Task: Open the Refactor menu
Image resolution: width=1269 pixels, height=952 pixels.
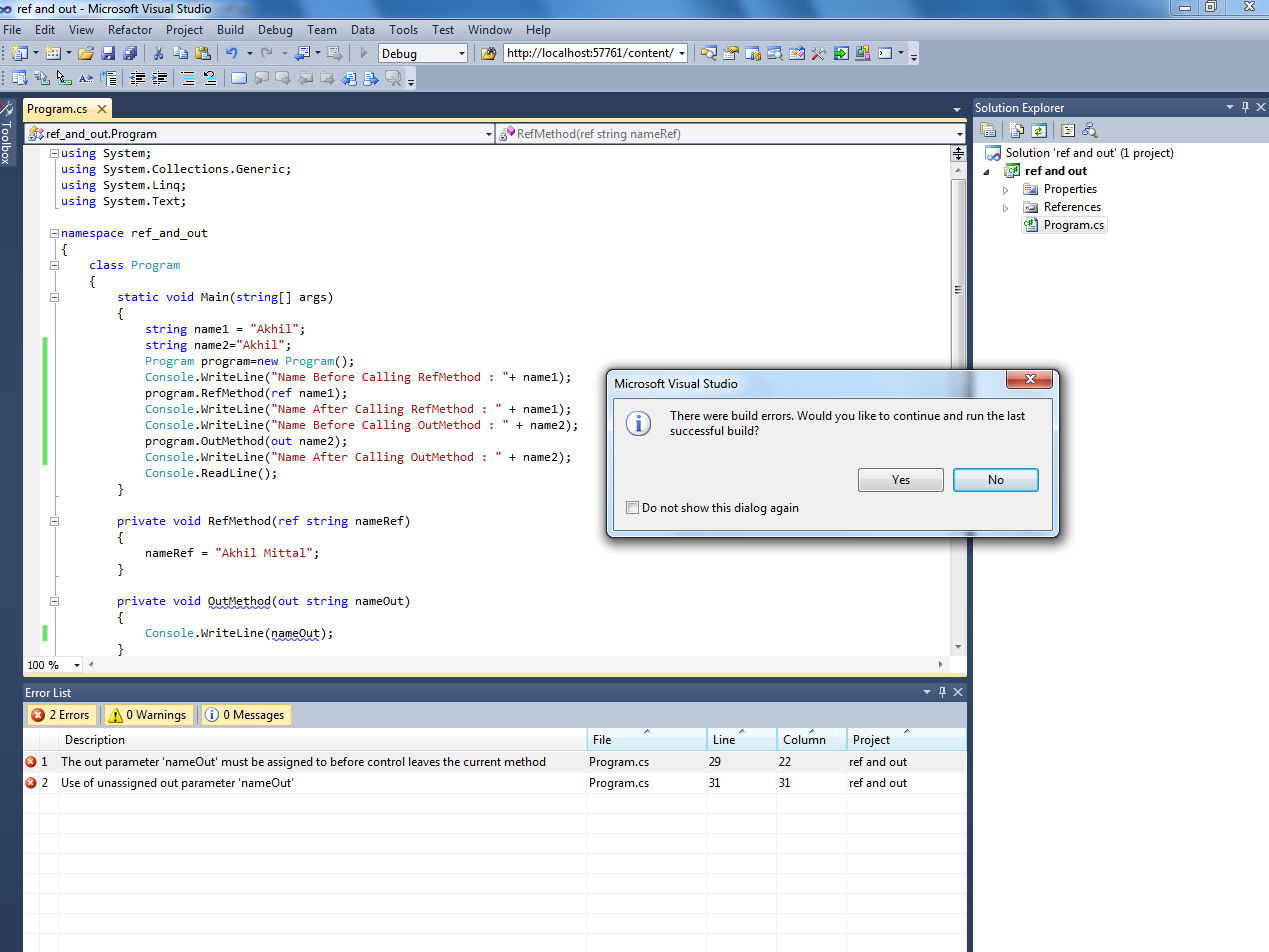Action: [130, 30]
